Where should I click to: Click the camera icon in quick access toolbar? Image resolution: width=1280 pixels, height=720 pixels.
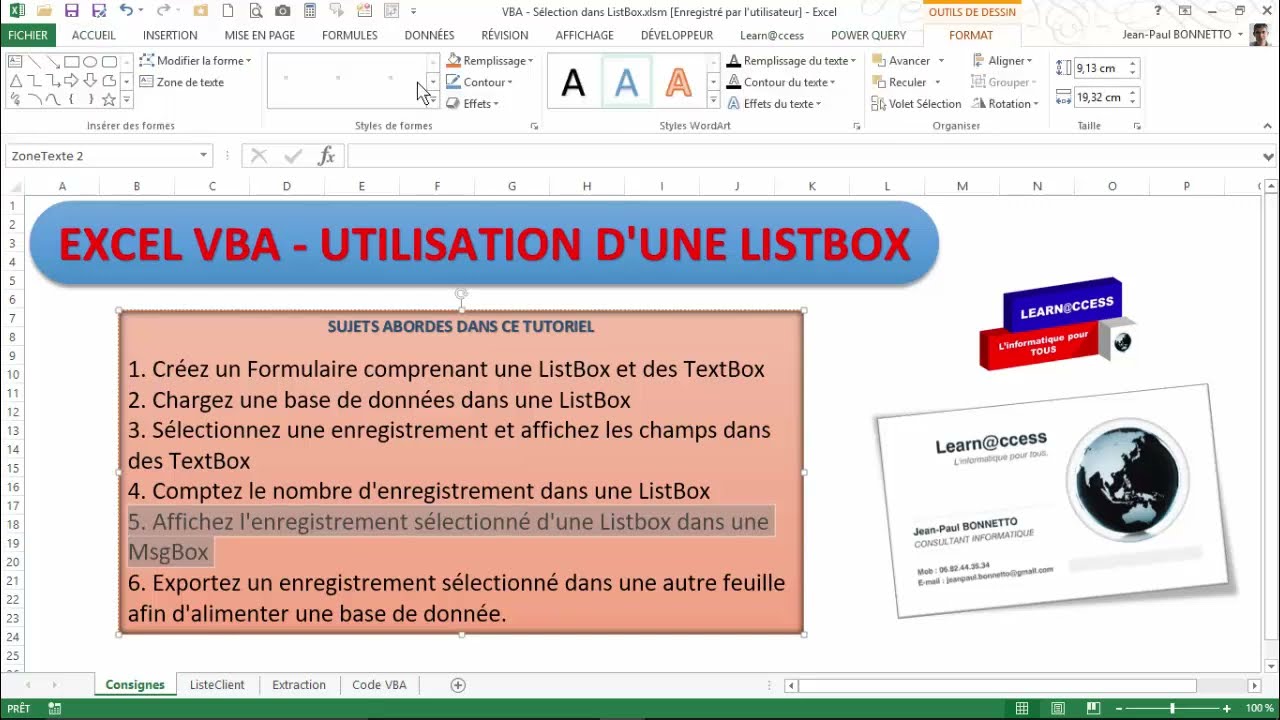[283, 11]
